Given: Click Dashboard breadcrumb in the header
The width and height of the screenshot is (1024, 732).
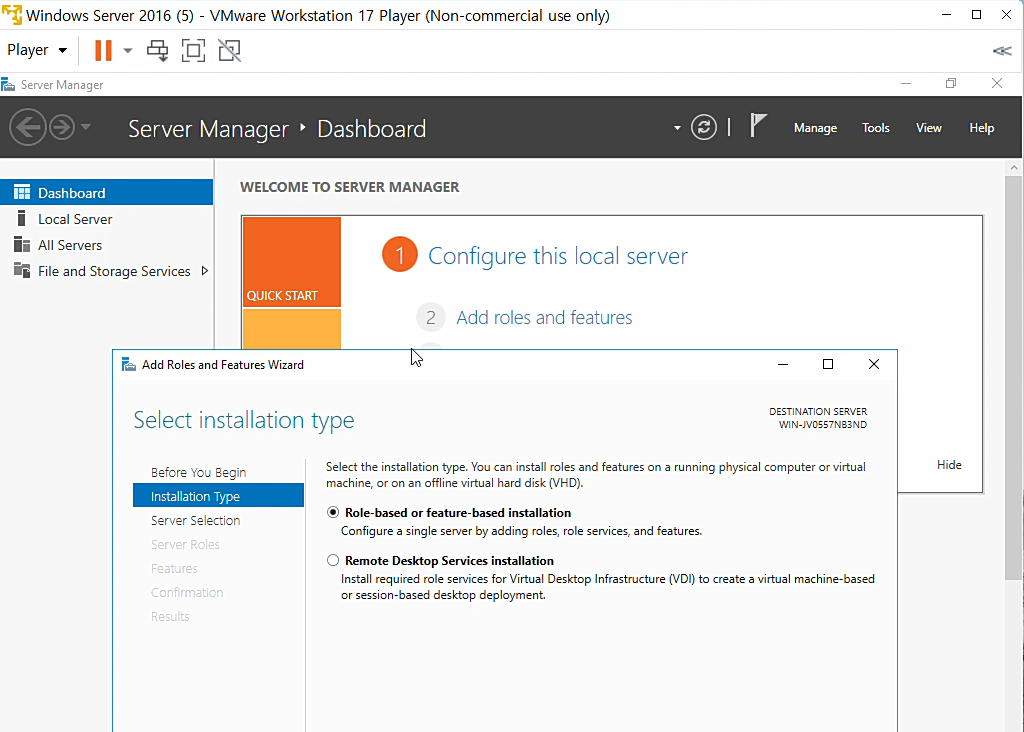Looking at the screenshot, I should click(371, 129).
